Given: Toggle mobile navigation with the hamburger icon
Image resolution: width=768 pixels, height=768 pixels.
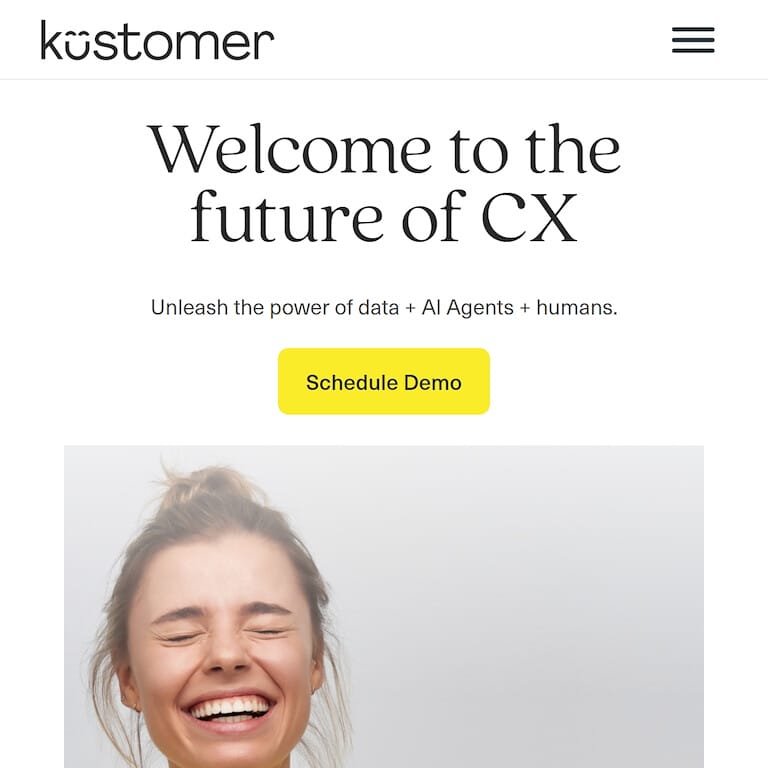Looking at the screenshot, I should (693, 40).
